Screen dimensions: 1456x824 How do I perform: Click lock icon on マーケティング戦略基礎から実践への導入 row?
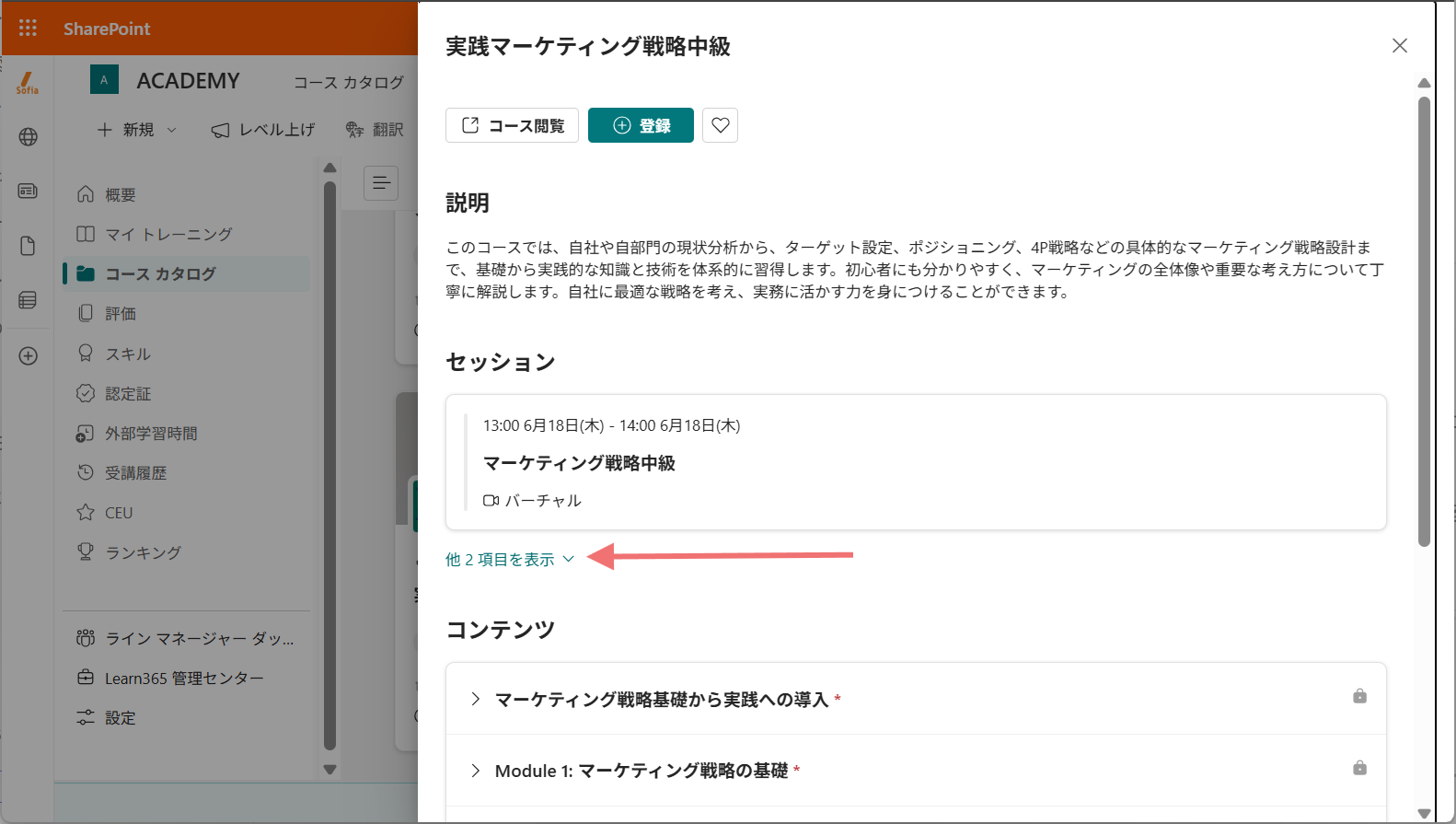pos(1359,696)
